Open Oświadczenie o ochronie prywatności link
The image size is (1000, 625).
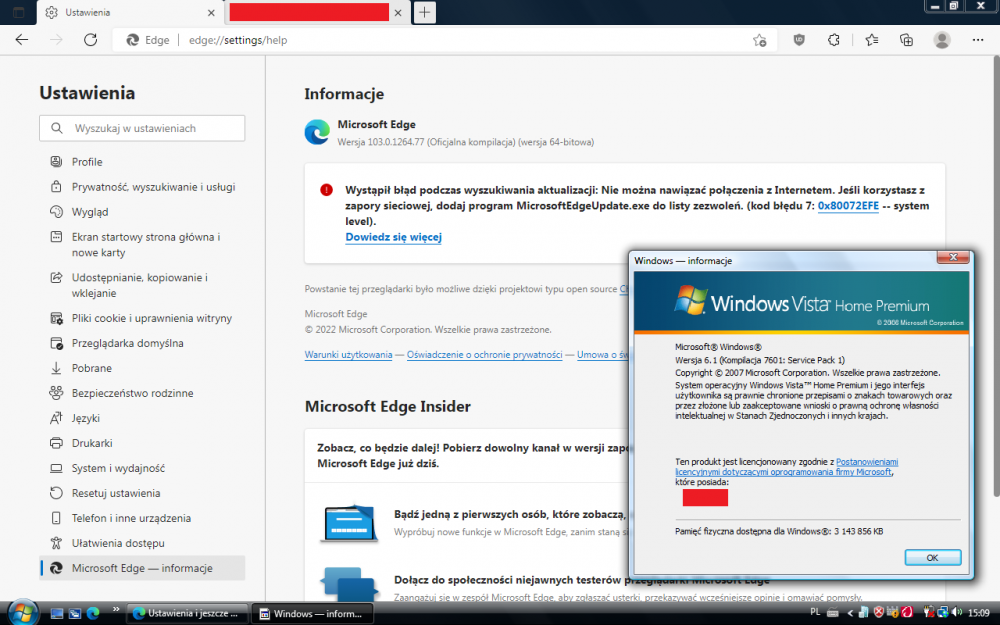[x=485, y=355]
